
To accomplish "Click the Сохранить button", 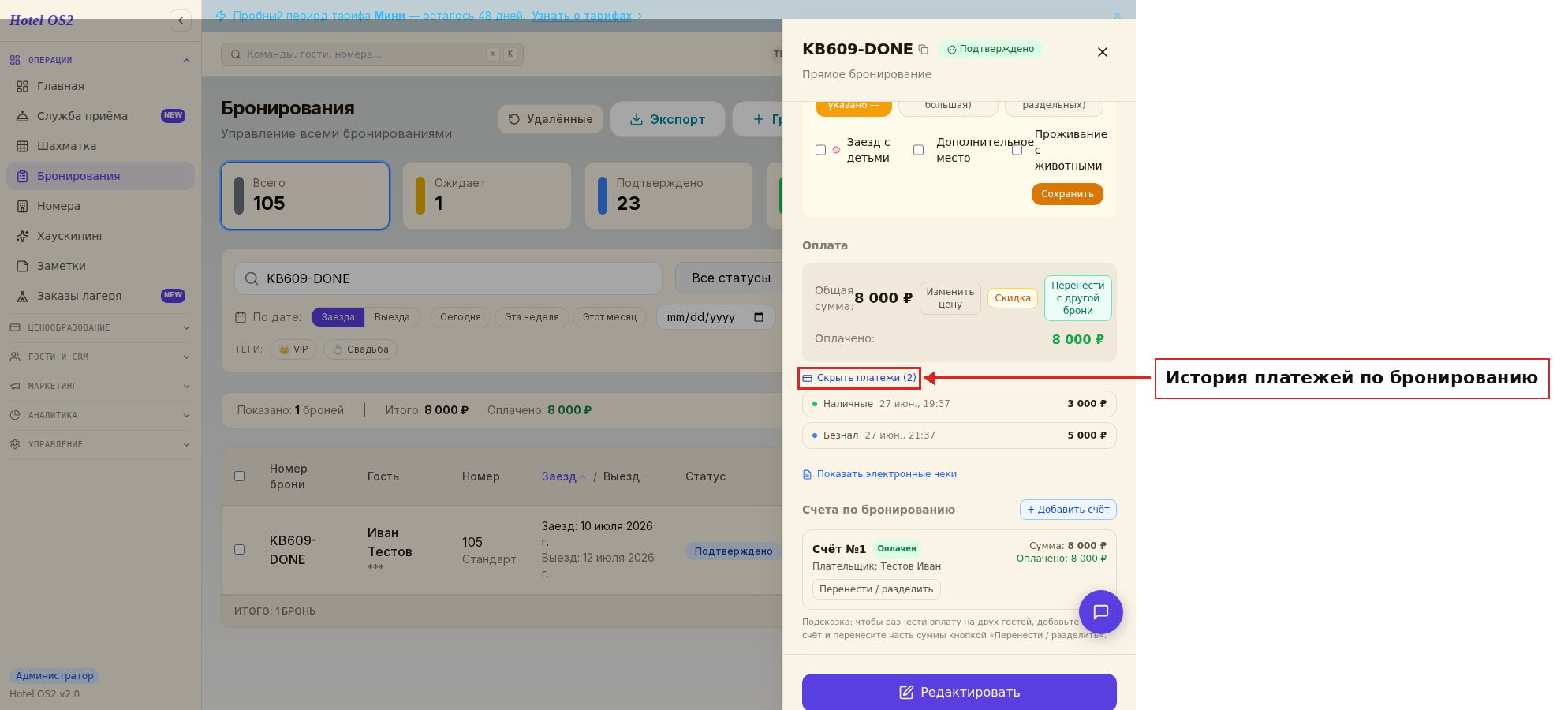I will click(x=1067, y=194).
